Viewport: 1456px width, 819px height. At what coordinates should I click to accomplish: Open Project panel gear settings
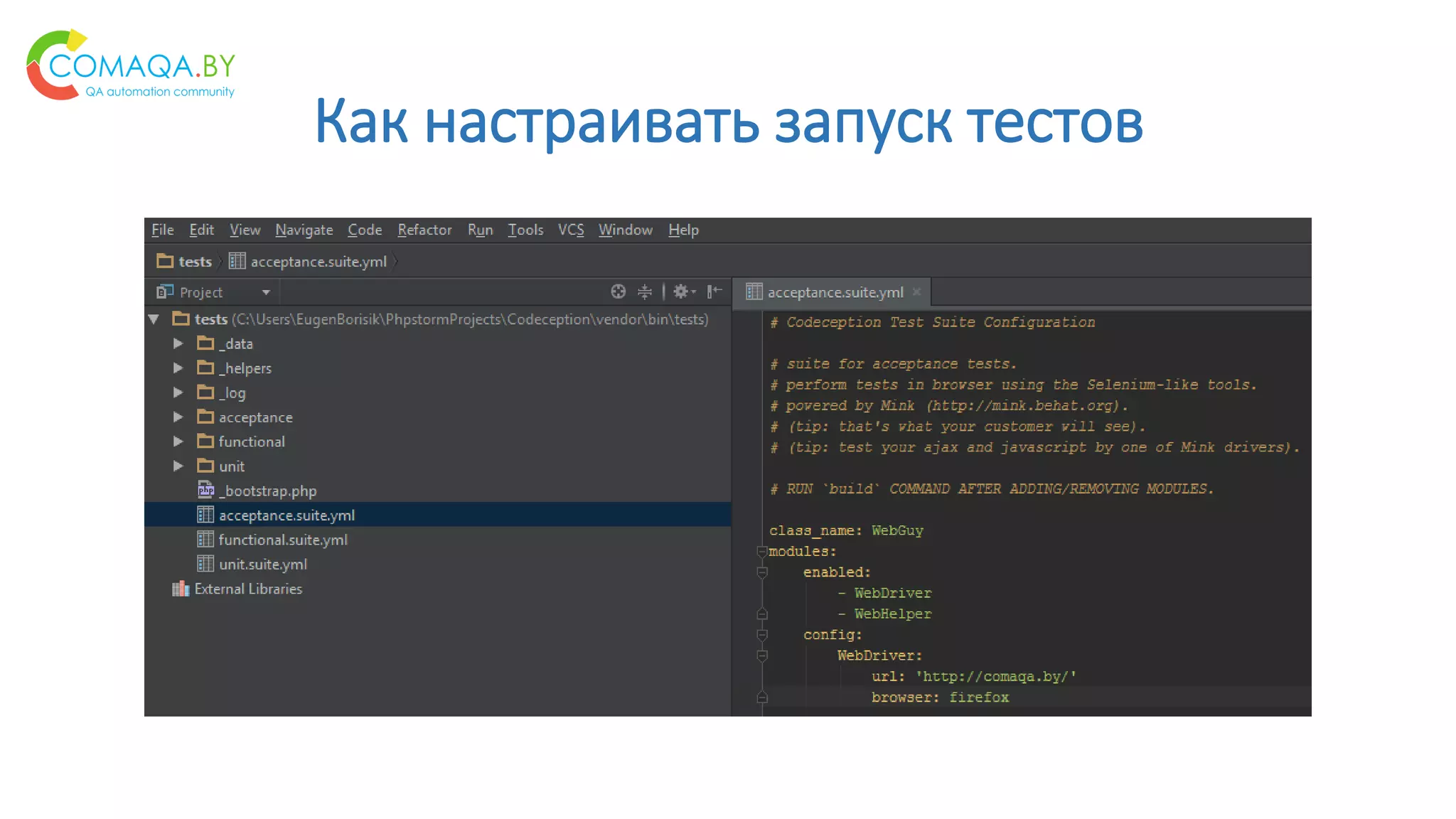tap(684, 291)
